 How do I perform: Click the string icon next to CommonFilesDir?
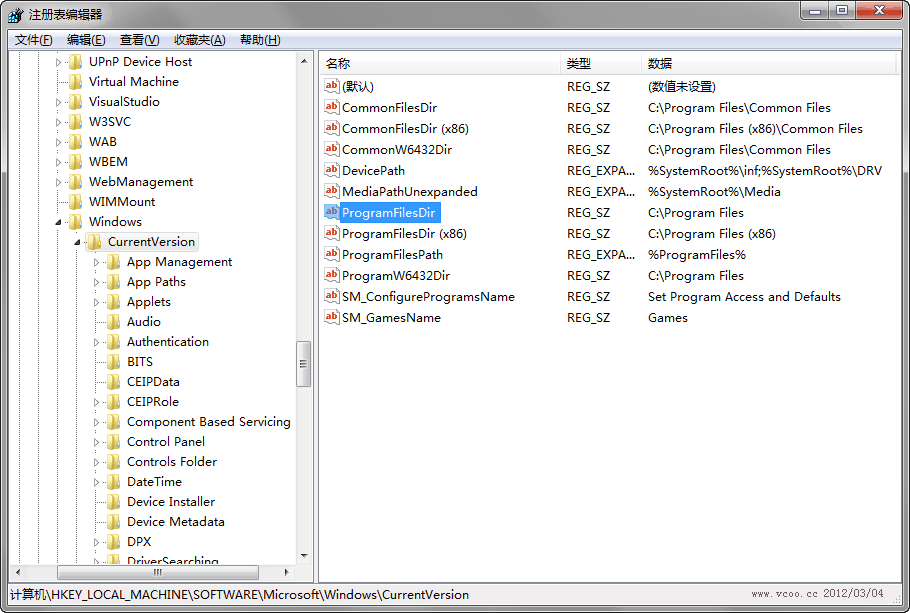coord(332,107)
